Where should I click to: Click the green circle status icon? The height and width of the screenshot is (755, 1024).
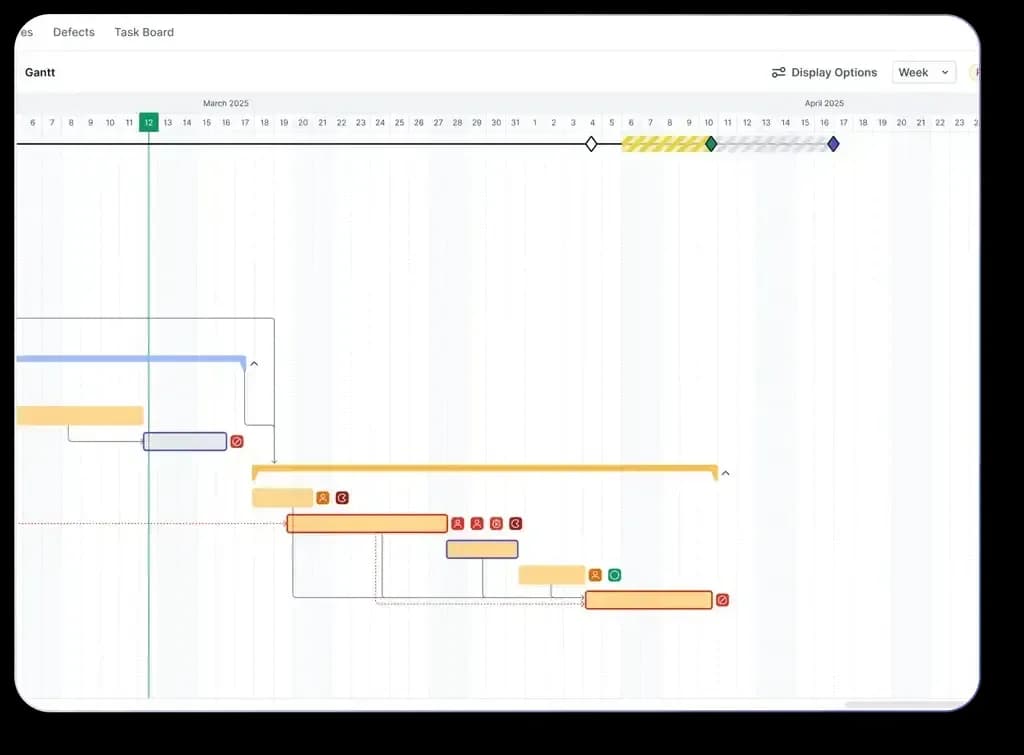point(615,575)
